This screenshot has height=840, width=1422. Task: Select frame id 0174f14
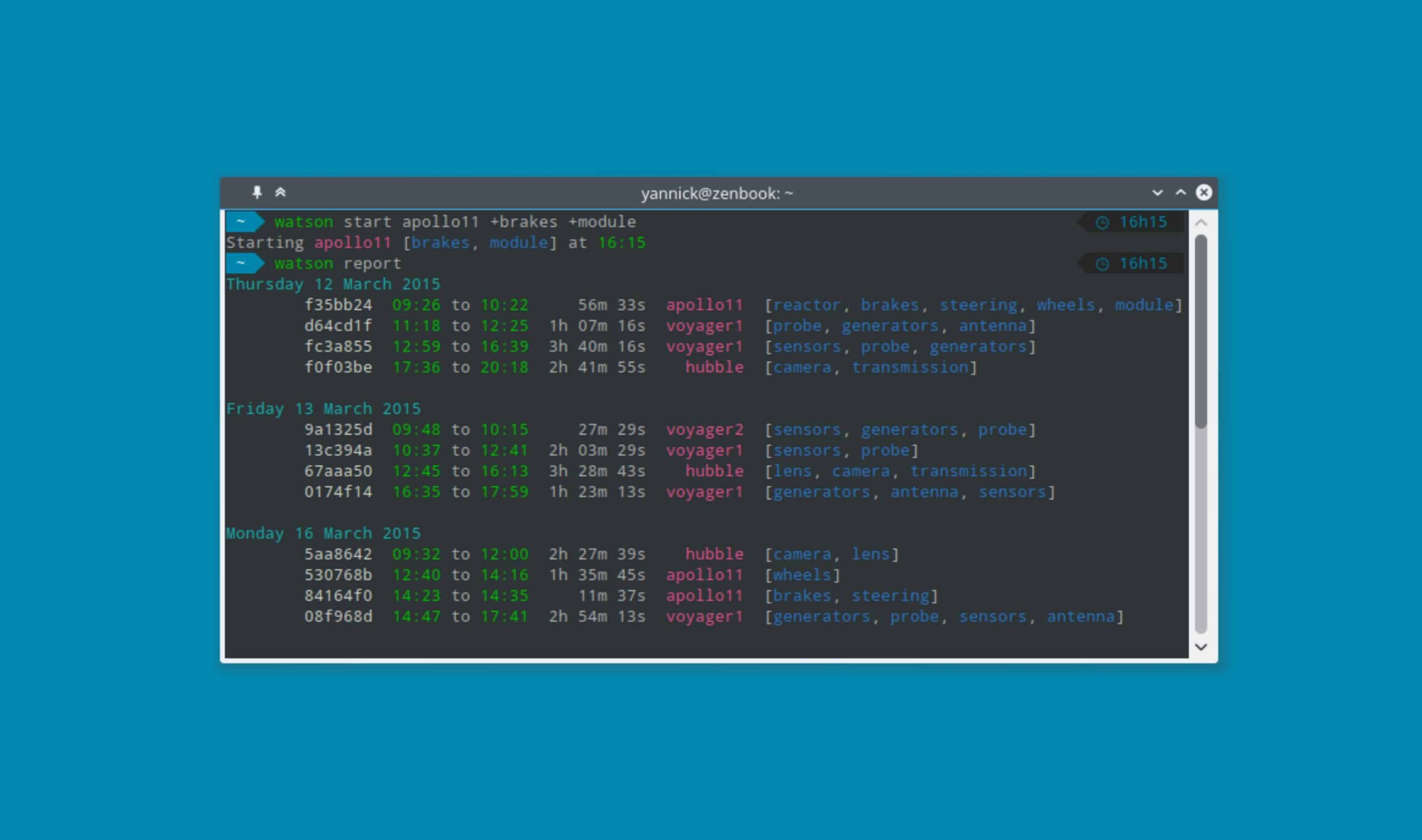point(338,491)
